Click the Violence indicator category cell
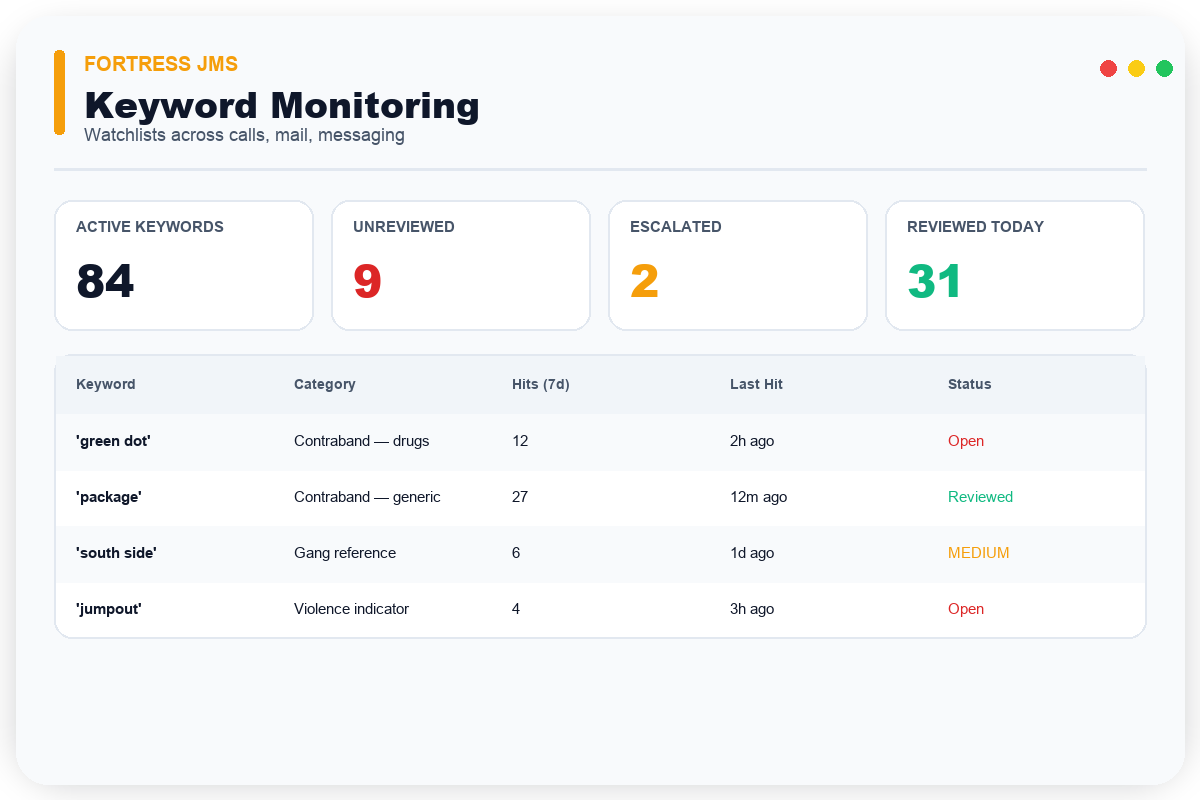 click(351, 609)
